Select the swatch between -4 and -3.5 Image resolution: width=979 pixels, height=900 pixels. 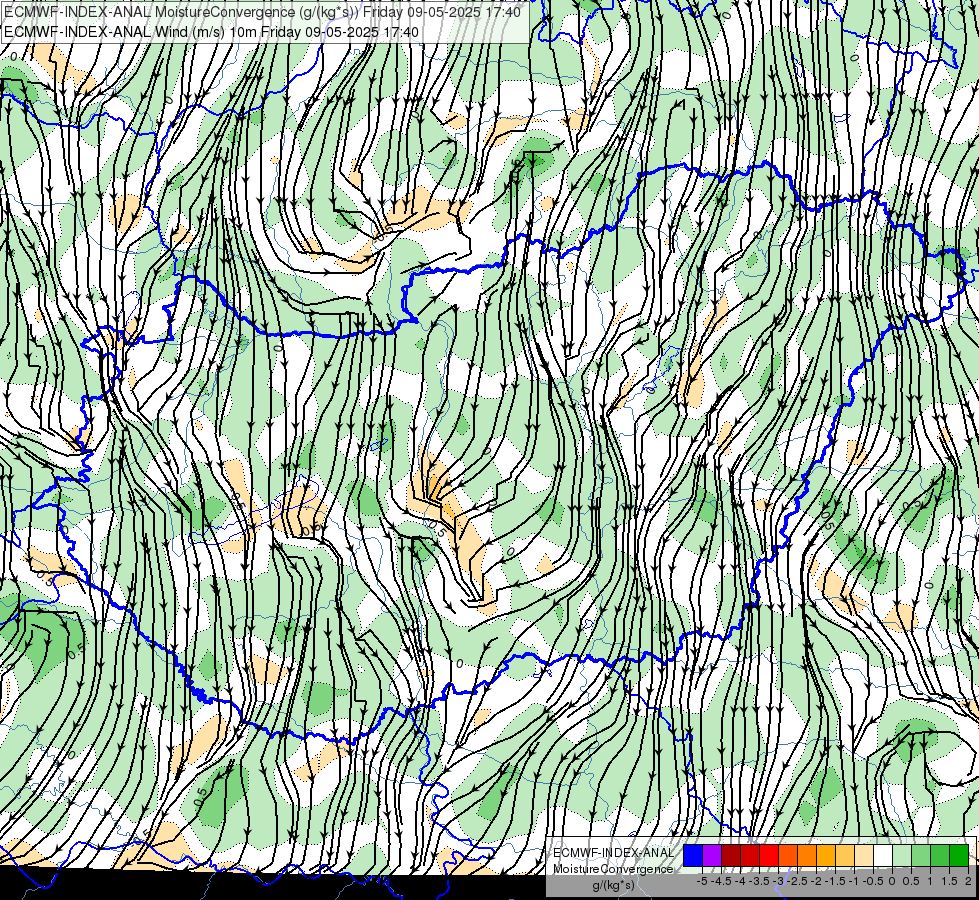pos(750,855)
